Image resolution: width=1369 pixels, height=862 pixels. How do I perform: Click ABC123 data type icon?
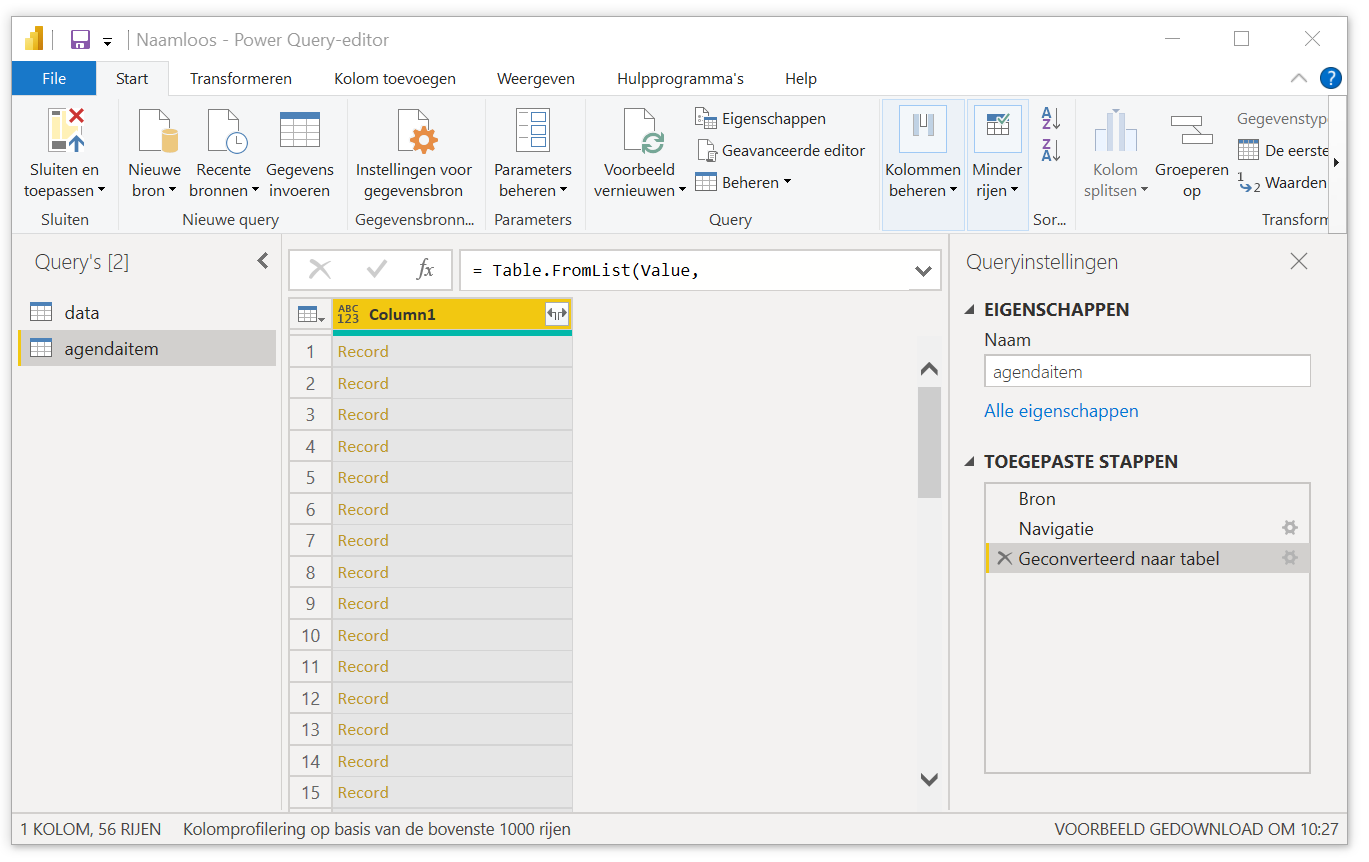(x=348, y=314)
